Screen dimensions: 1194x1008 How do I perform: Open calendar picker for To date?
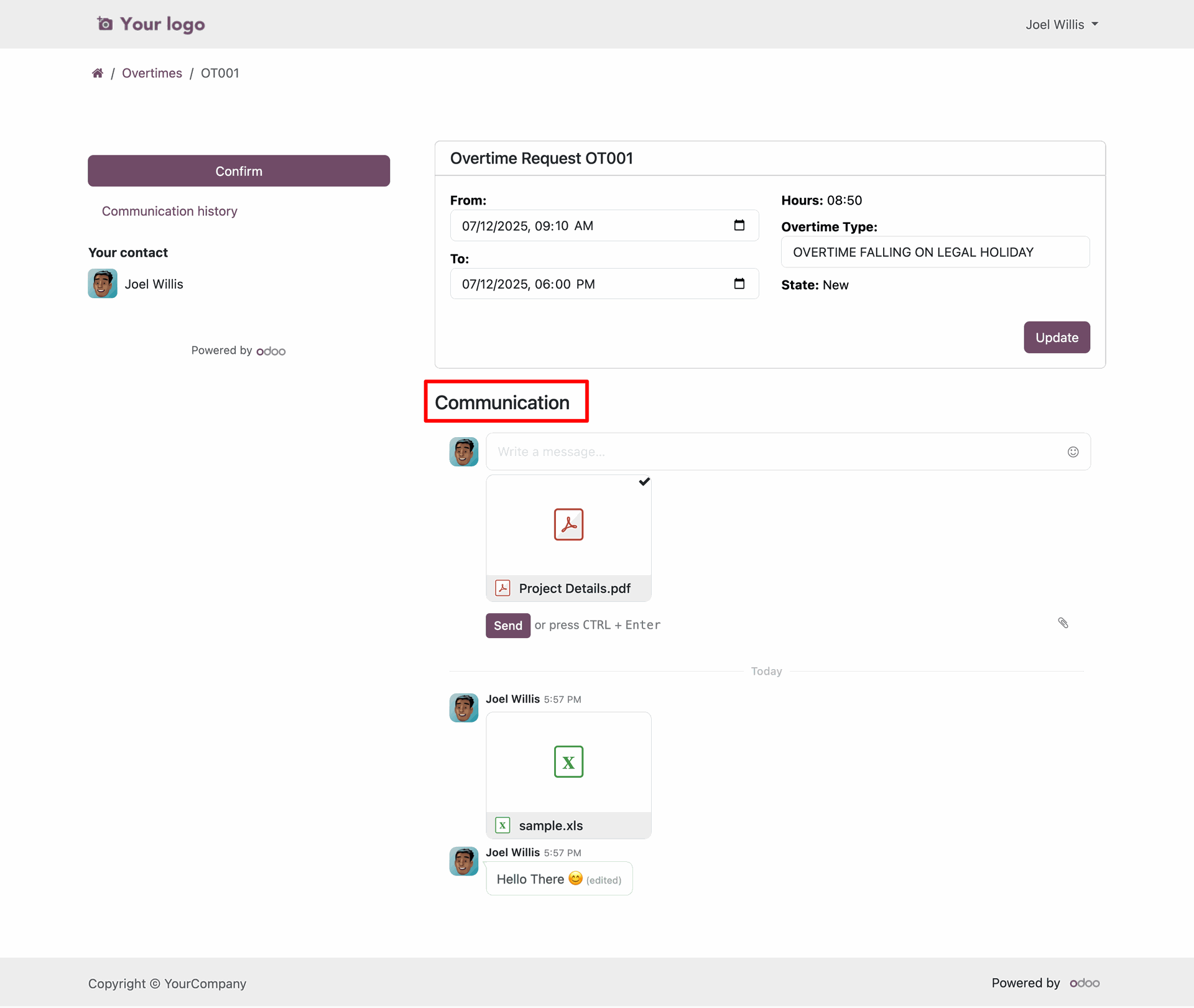(x=739, y=284)
